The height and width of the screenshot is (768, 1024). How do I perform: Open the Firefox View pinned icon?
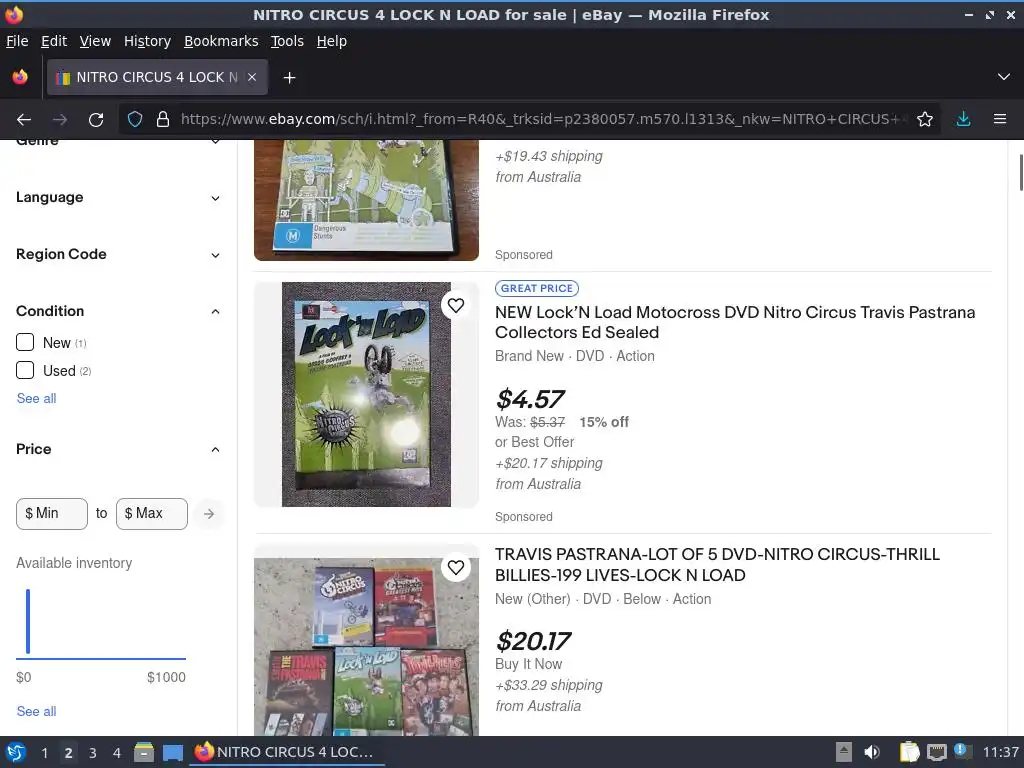[x=20, y=77]
